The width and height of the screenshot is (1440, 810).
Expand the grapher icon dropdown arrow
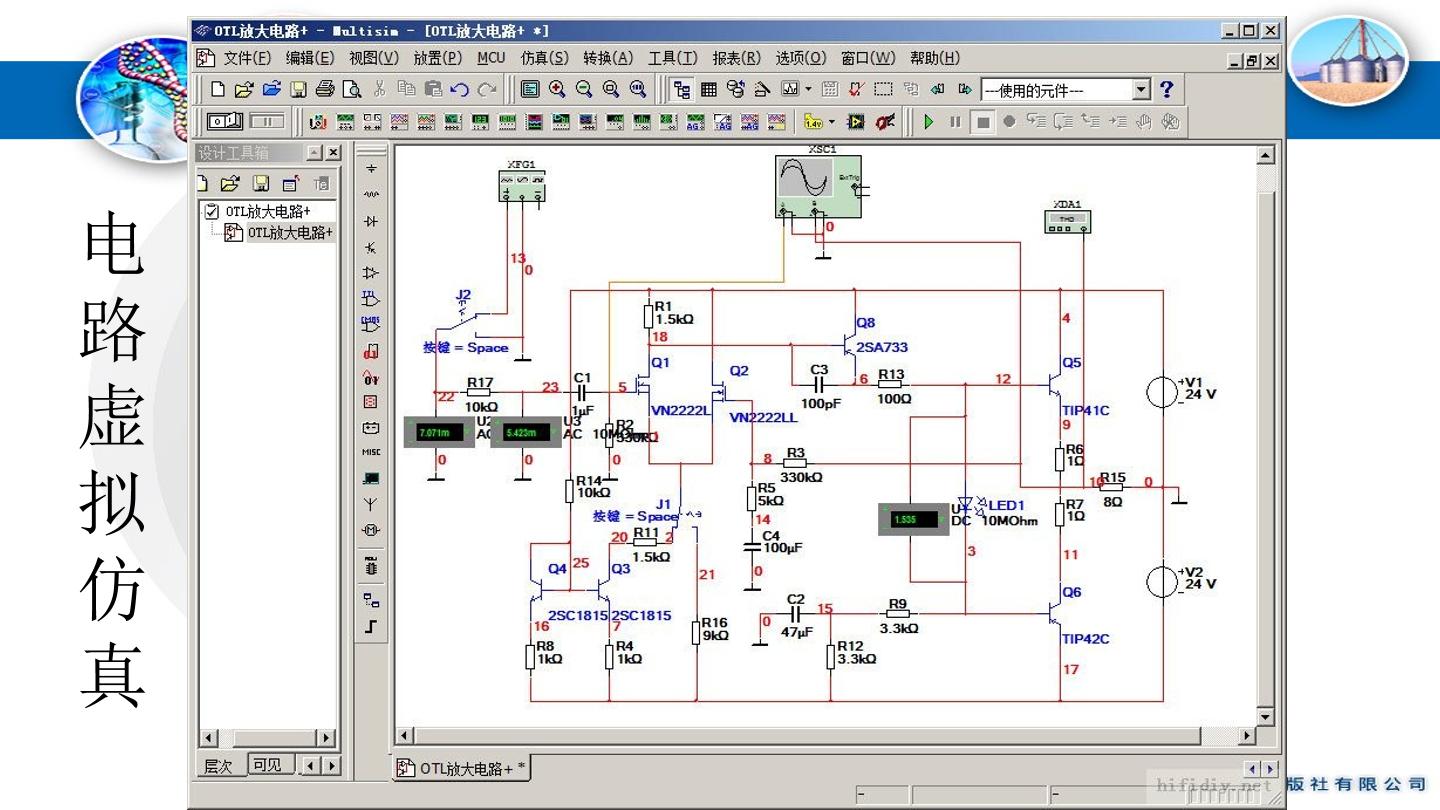(x=809, y=89)
